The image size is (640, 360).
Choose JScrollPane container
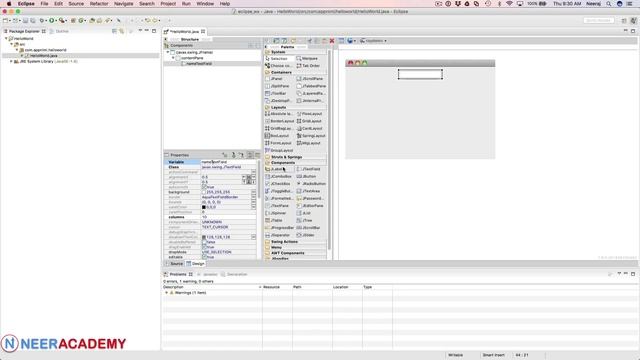[311, 79]
